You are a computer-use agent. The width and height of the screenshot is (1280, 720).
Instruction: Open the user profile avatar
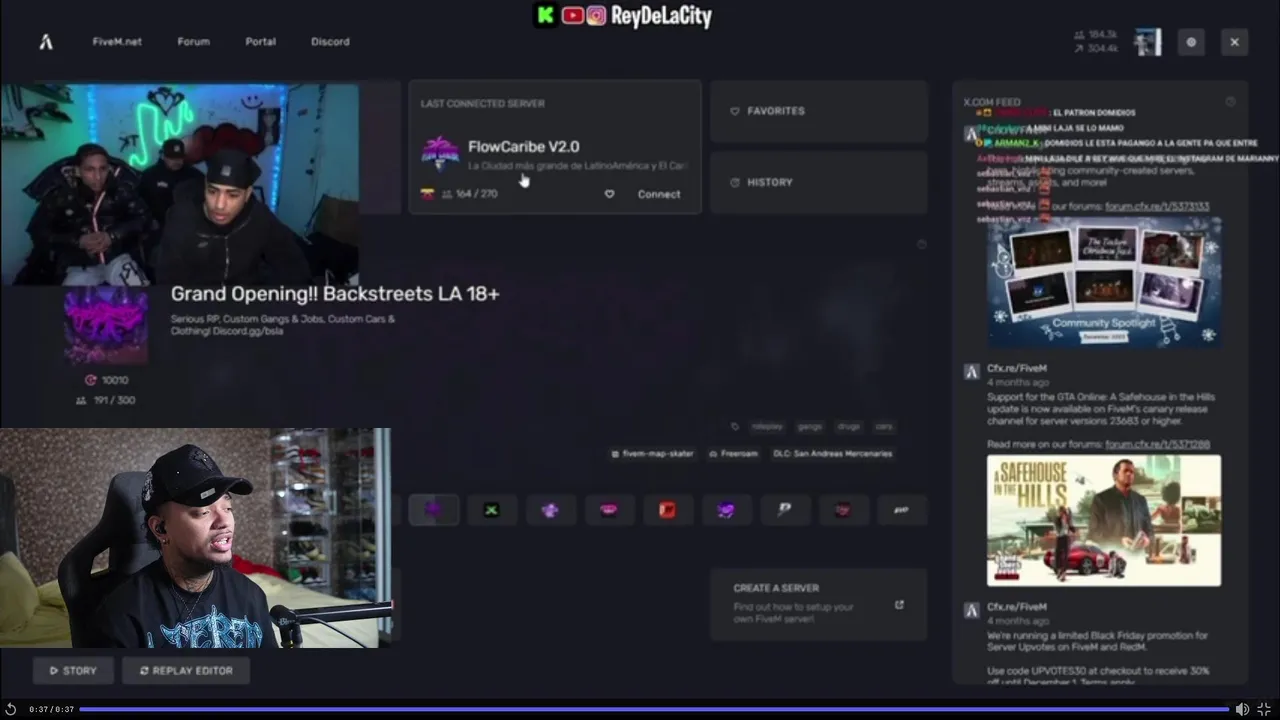[x=1148, y=42]
